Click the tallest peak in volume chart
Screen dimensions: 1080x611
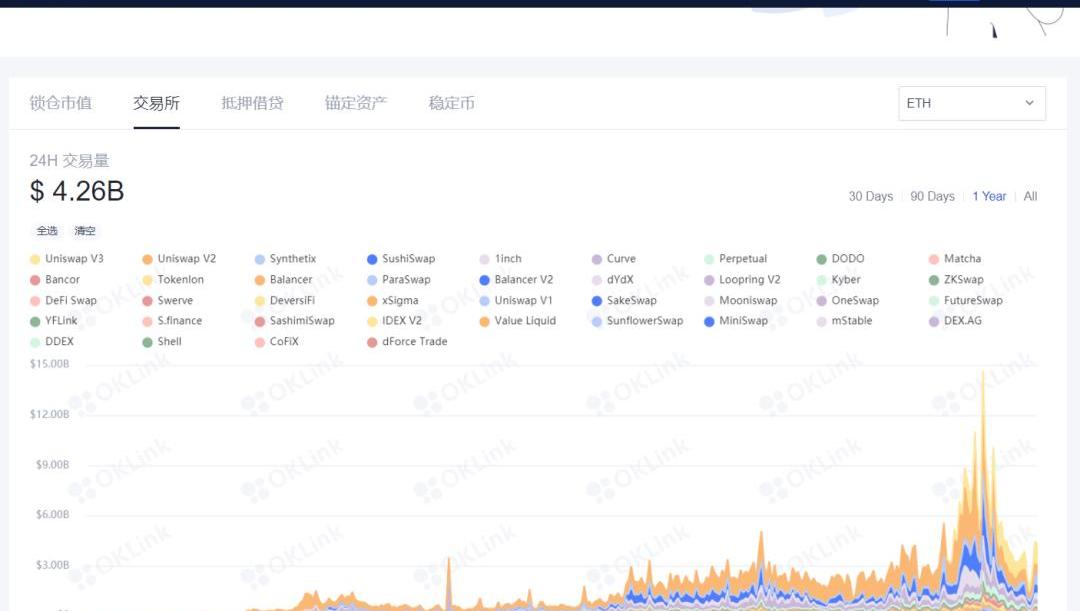983,375
